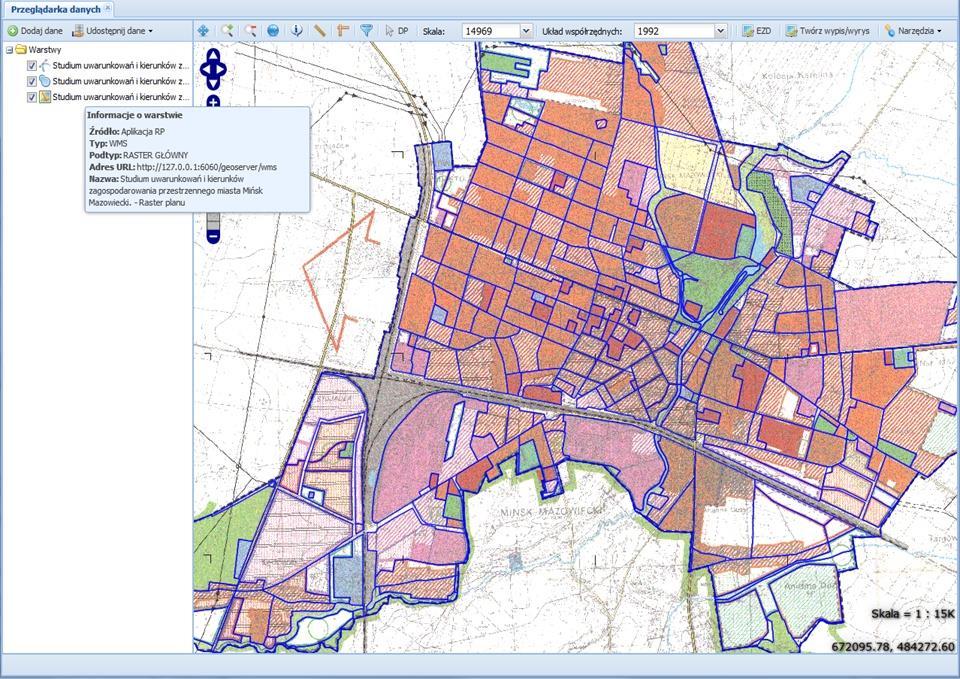Click the polygon-type layer icon in tree
Viewport: 960px width, 679px height.
point(45,81)
